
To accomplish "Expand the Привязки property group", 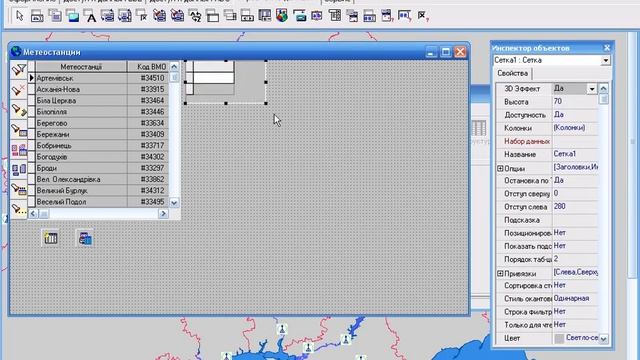I will [500, 273].
